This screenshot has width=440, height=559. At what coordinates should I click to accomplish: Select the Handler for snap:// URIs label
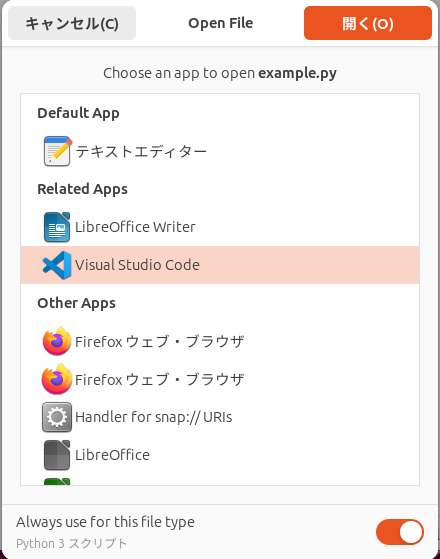point(154,417)
